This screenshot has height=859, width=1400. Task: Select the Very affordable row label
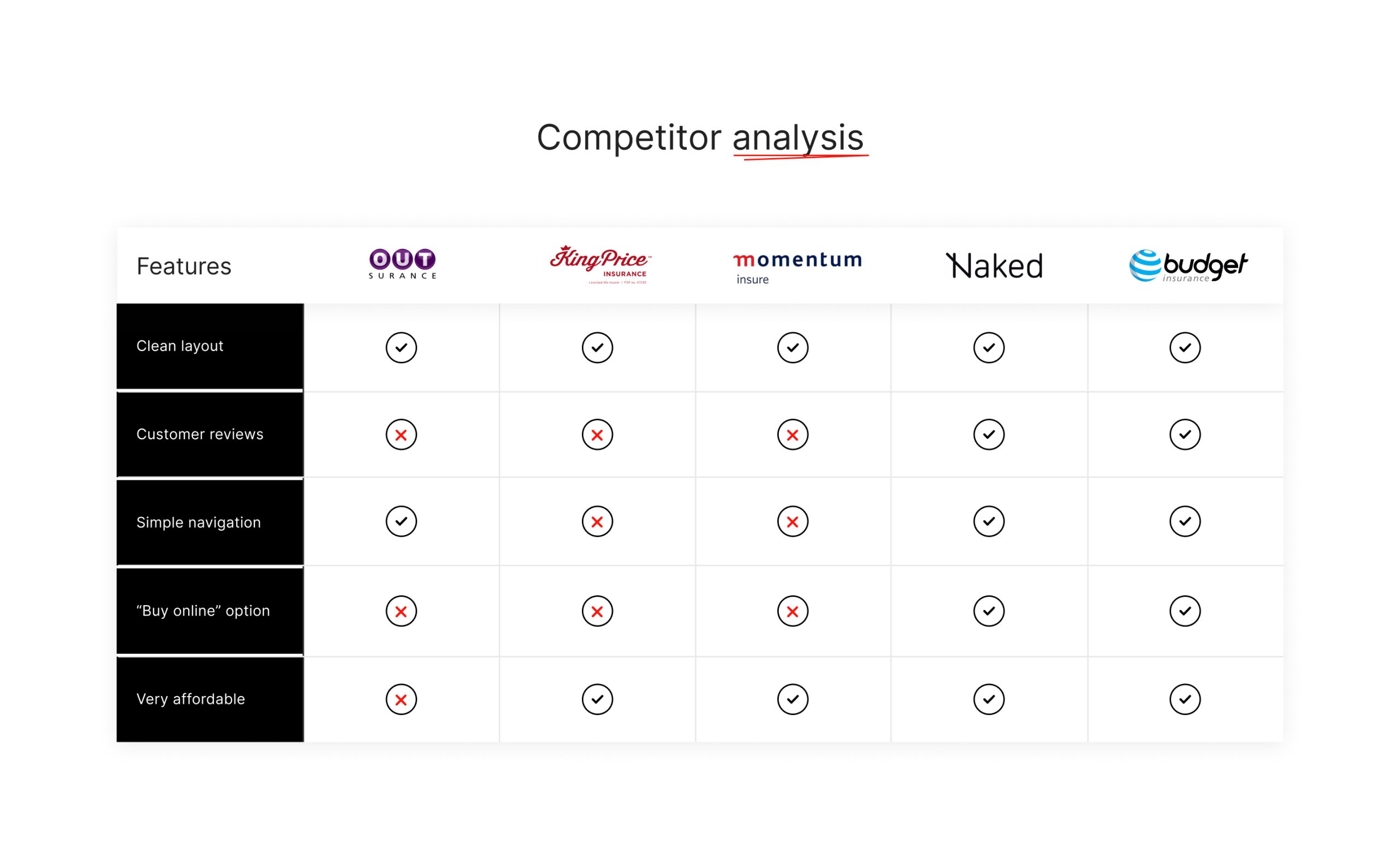(x=190, y=699)
